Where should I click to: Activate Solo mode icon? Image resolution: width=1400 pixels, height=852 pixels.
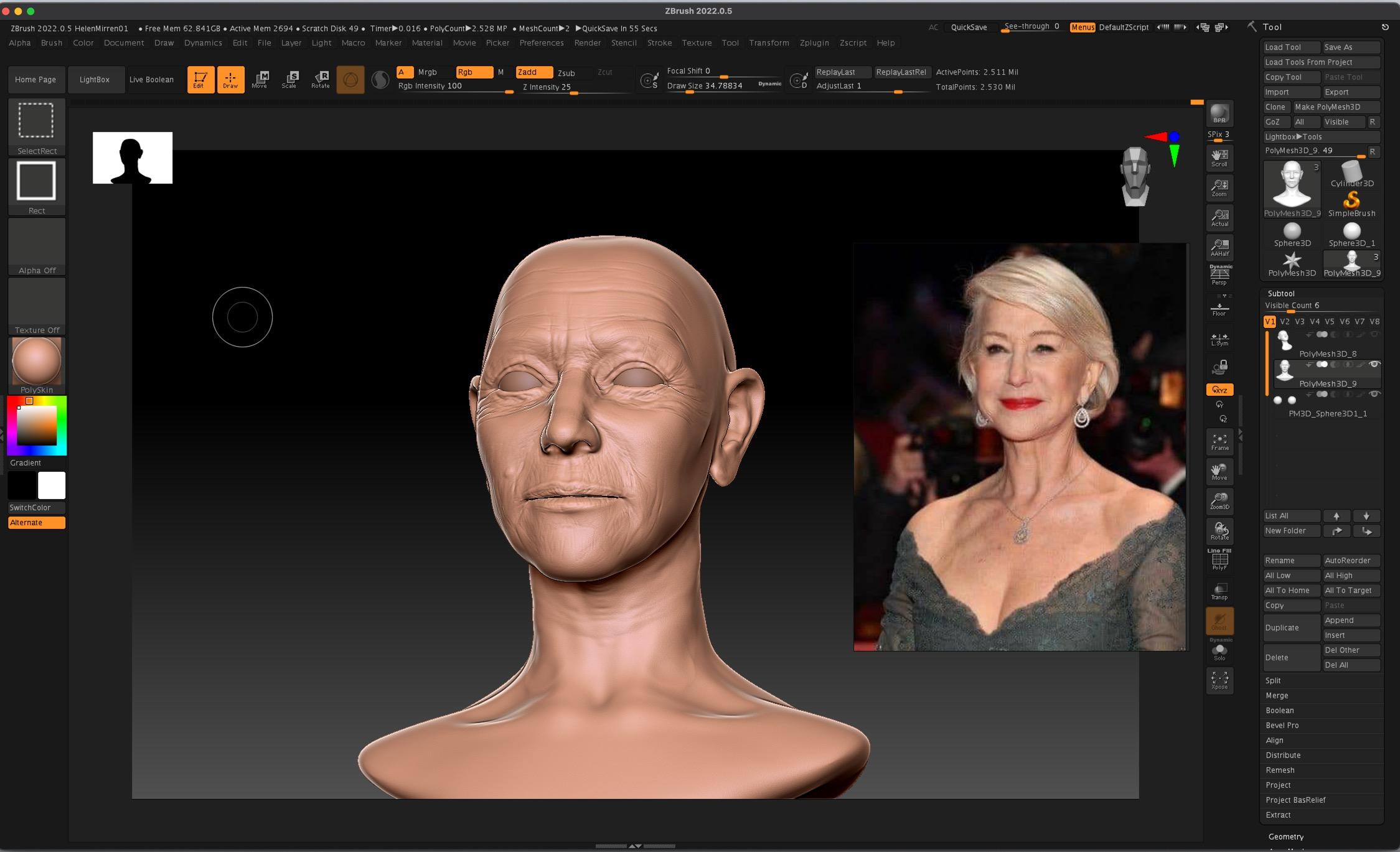click(1219, 652)
